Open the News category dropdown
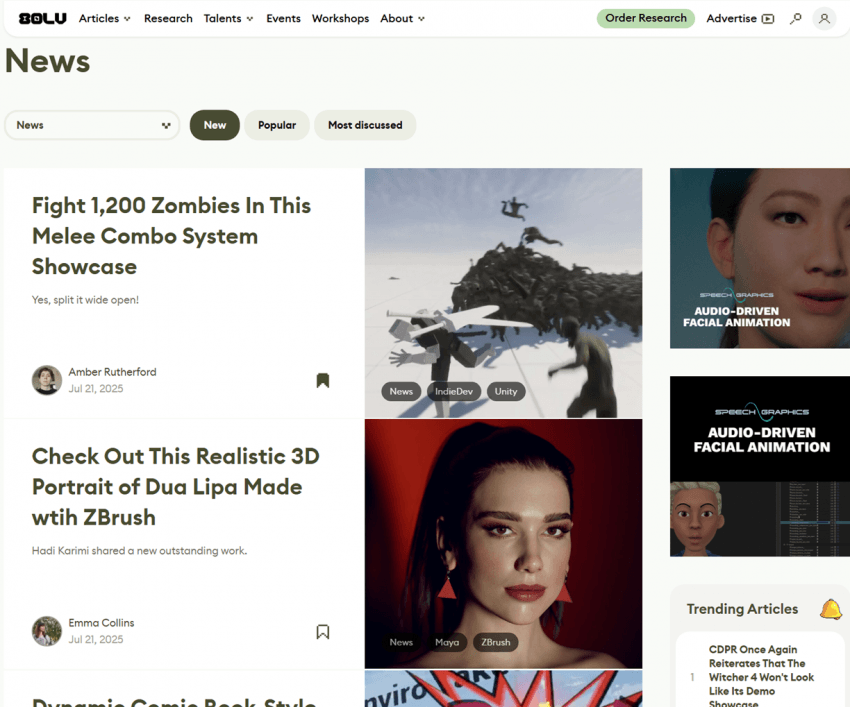The width and height of the screenshot is (850, 707). click(x=92, y=125)
